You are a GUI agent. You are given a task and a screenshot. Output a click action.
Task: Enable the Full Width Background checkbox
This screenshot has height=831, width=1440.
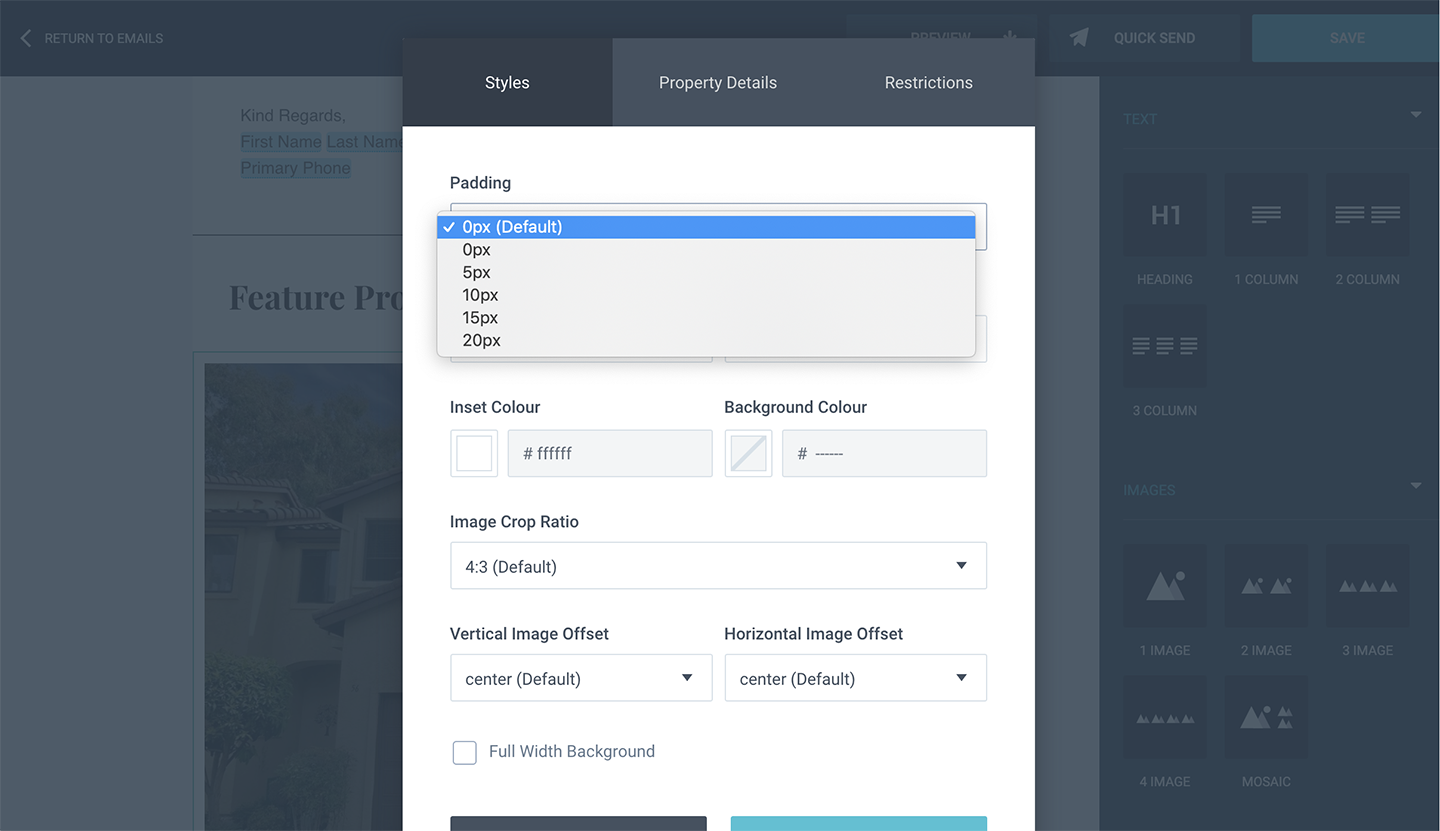tap(464, 752)
